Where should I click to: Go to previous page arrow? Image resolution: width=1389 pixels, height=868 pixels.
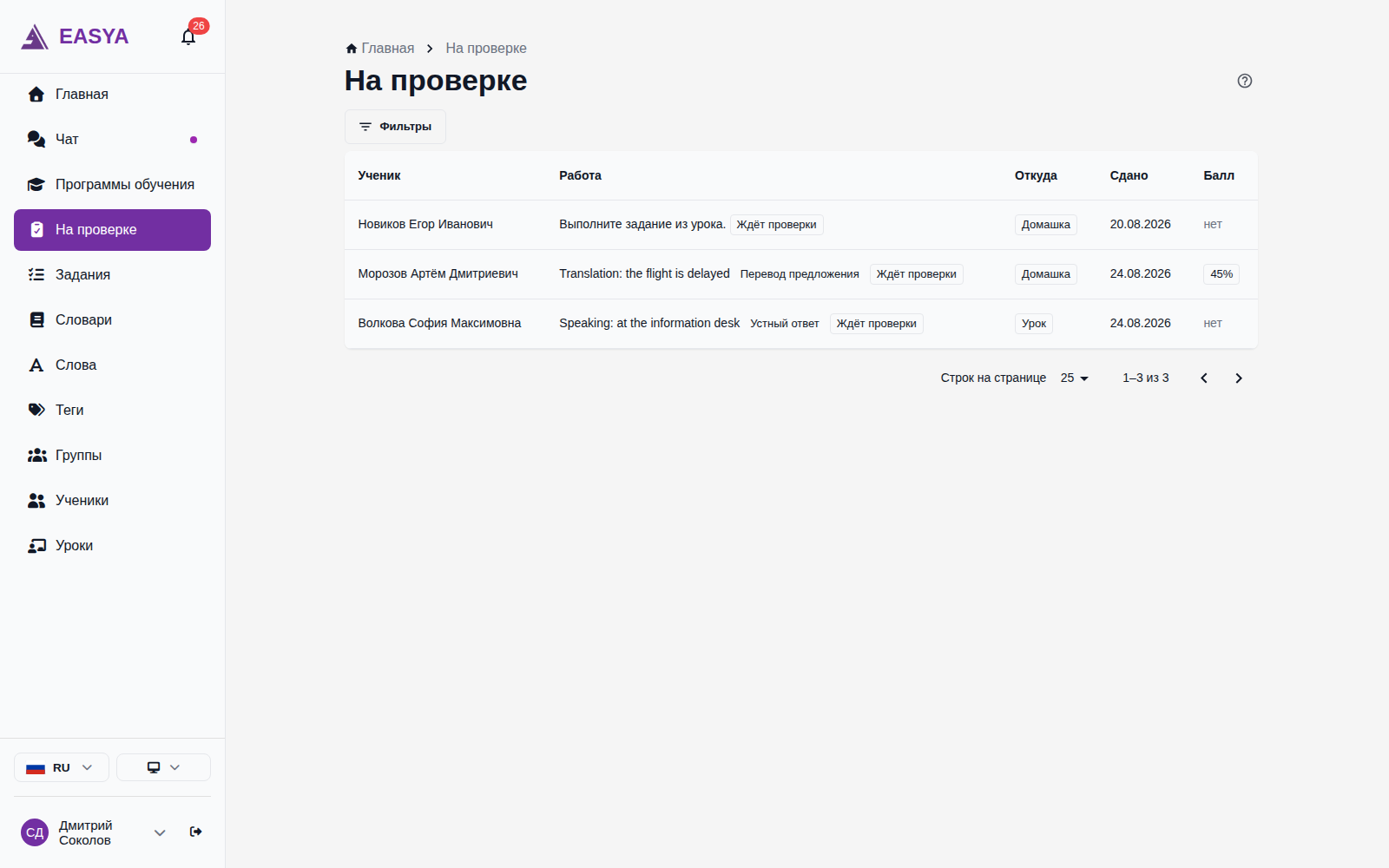coord(1203,378)
